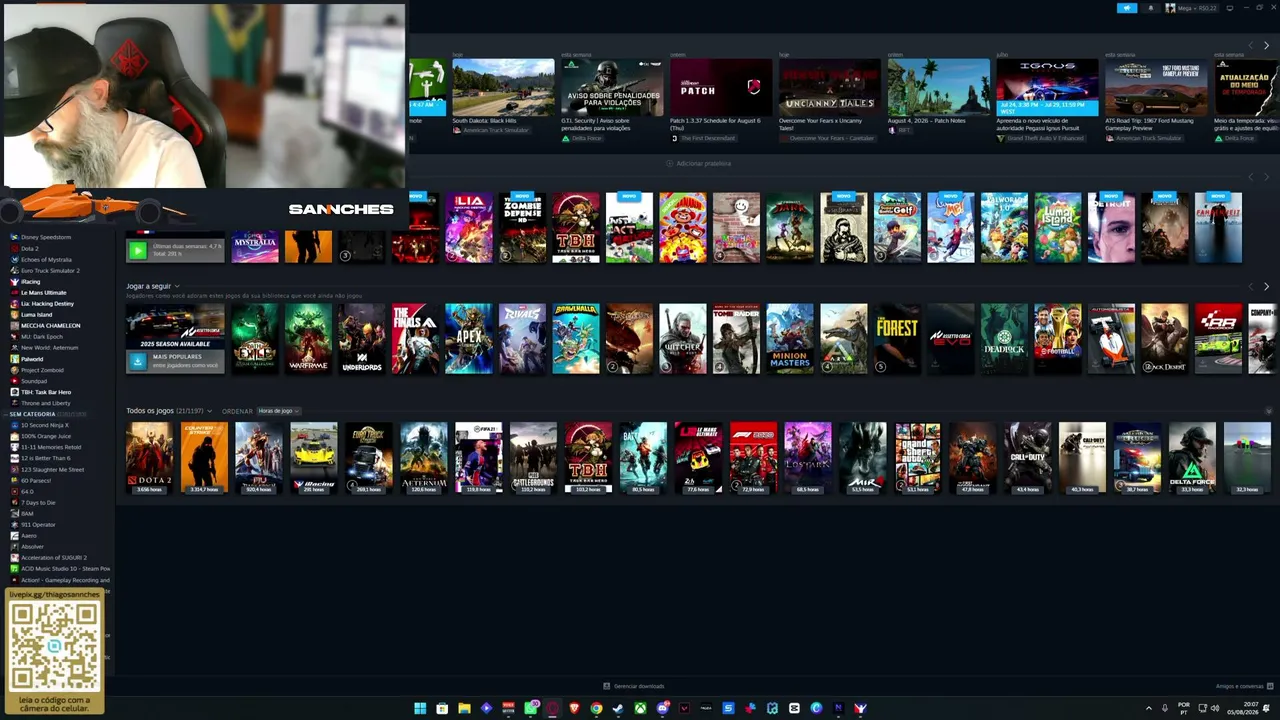
Task: Open the Luma Island cover in recent games
Action: pyautogui.click(x=1058, y=228)
